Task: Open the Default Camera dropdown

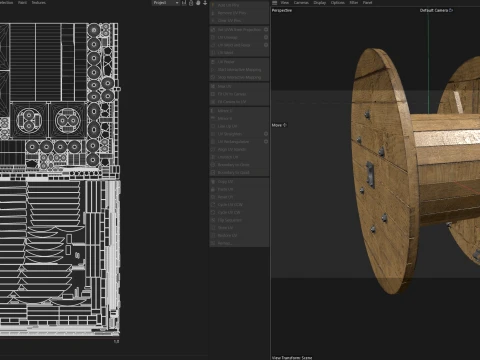Action: click(436, 10)
